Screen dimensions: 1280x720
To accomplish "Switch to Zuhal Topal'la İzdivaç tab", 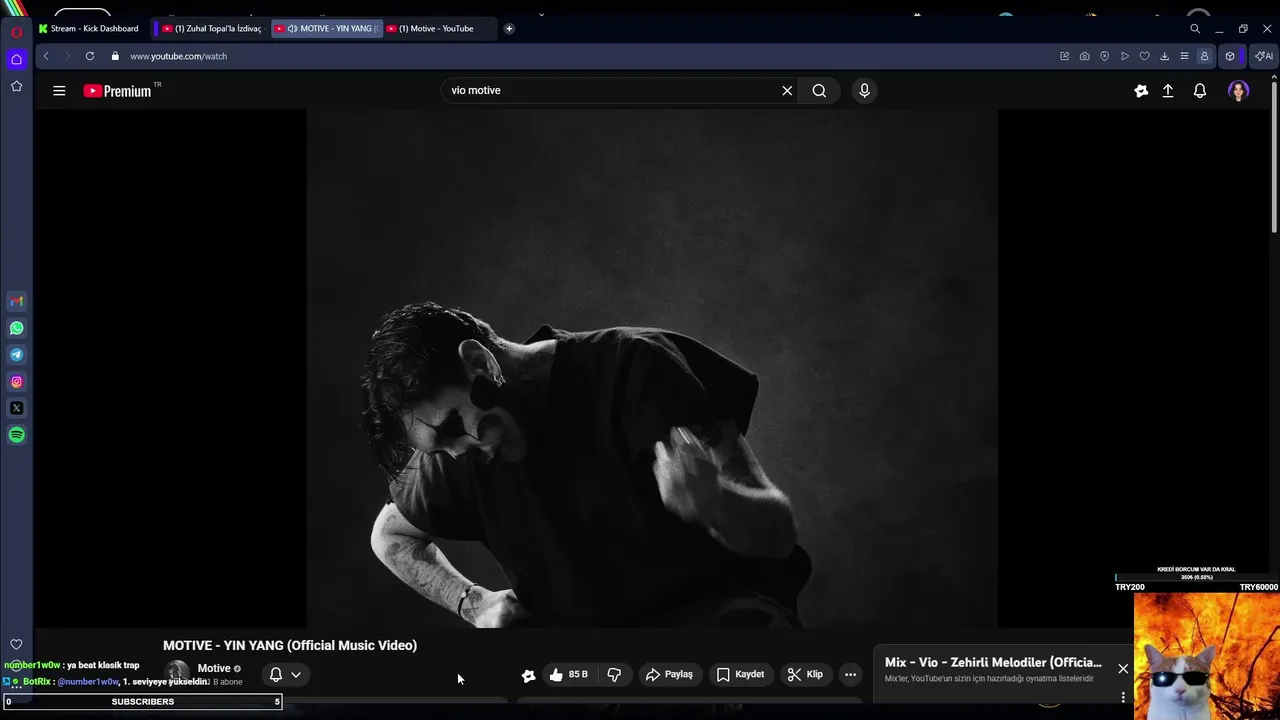I will pyautogui.click(x=211, y=28).
